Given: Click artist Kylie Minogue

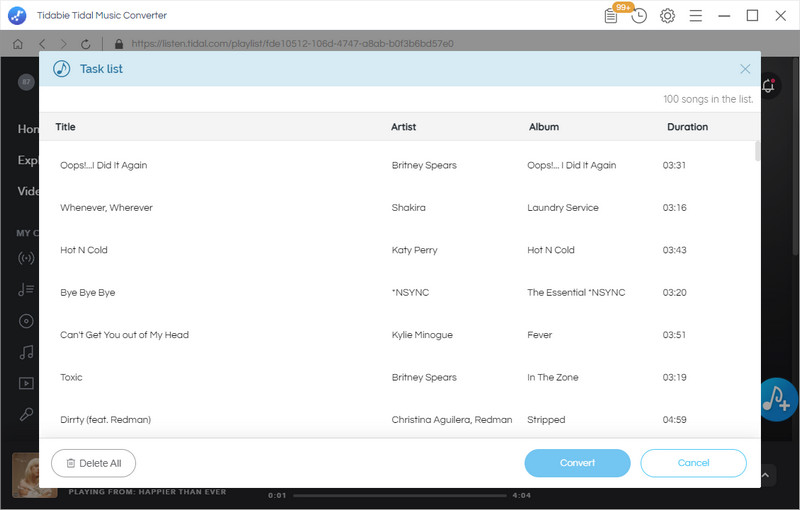Looking at the screenshot, I should [422, 335].
